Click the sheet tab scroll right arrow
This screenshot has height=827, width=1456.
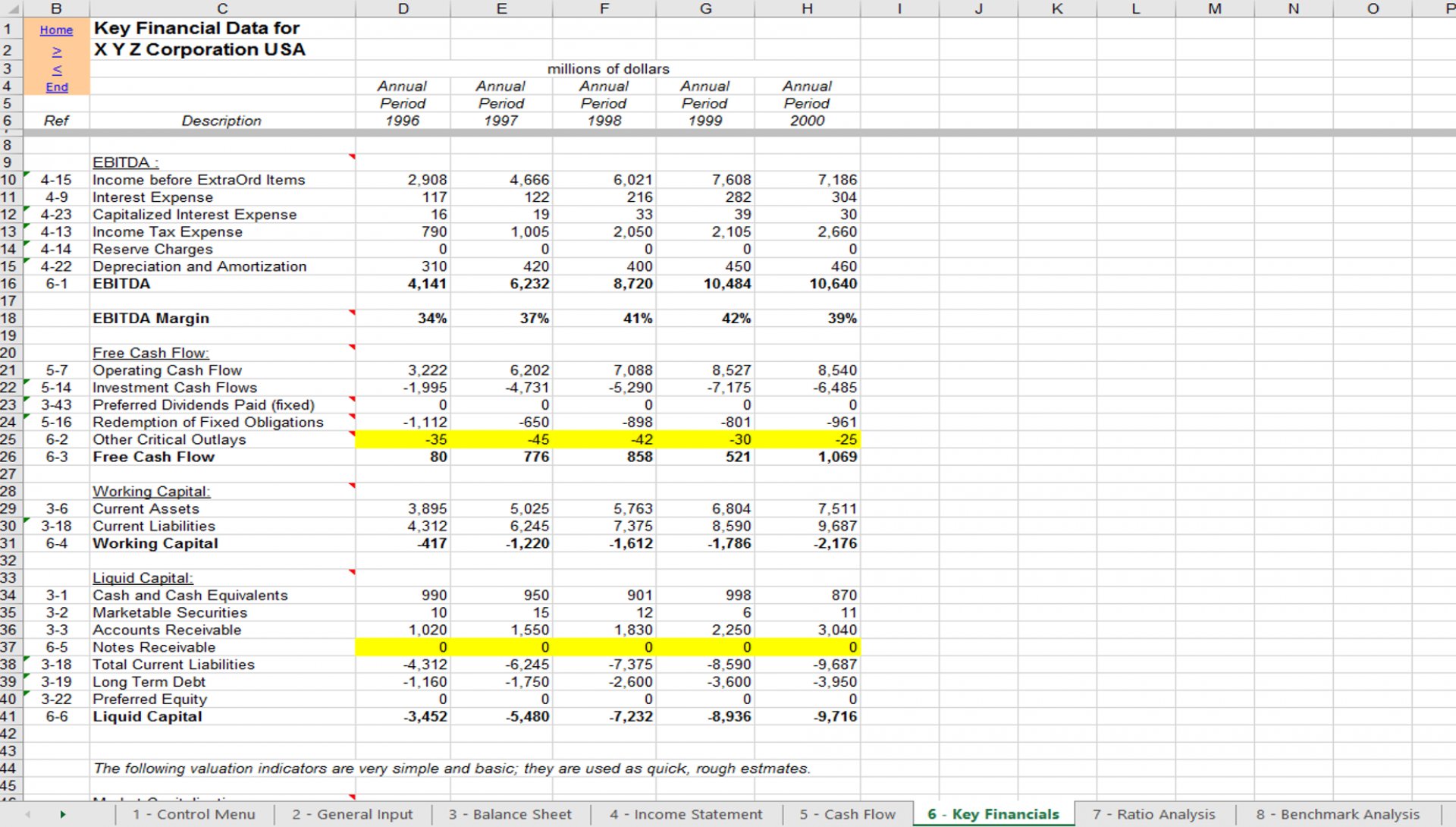[x=63, y=814]
